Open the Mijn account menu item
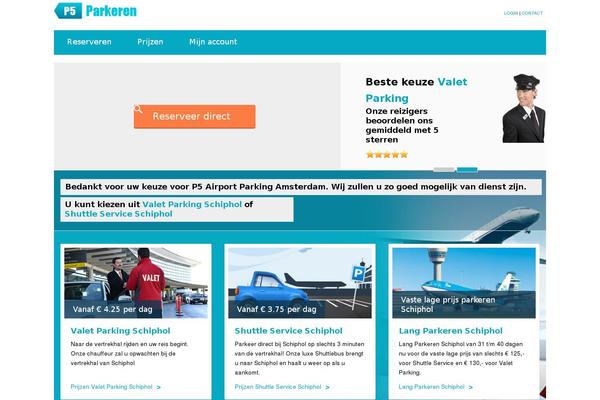 [213, 42]
